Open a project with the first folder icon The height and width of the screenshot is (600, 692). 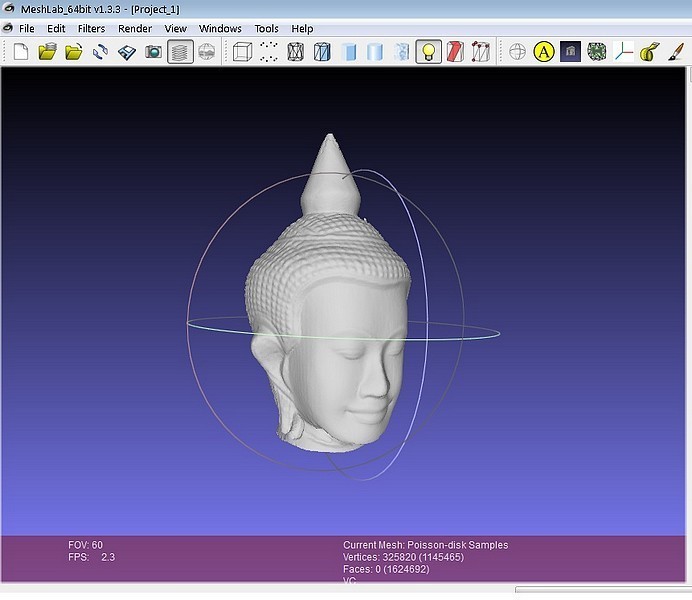tap(47, 51)
